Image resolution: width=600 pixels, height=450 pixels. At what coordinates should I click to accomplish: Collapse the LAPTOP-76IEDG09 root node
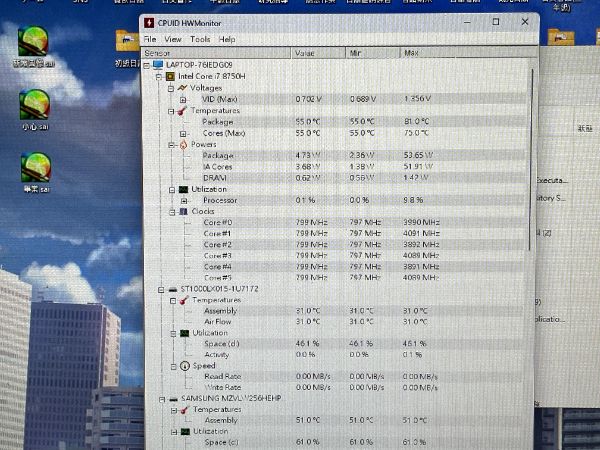147,66
